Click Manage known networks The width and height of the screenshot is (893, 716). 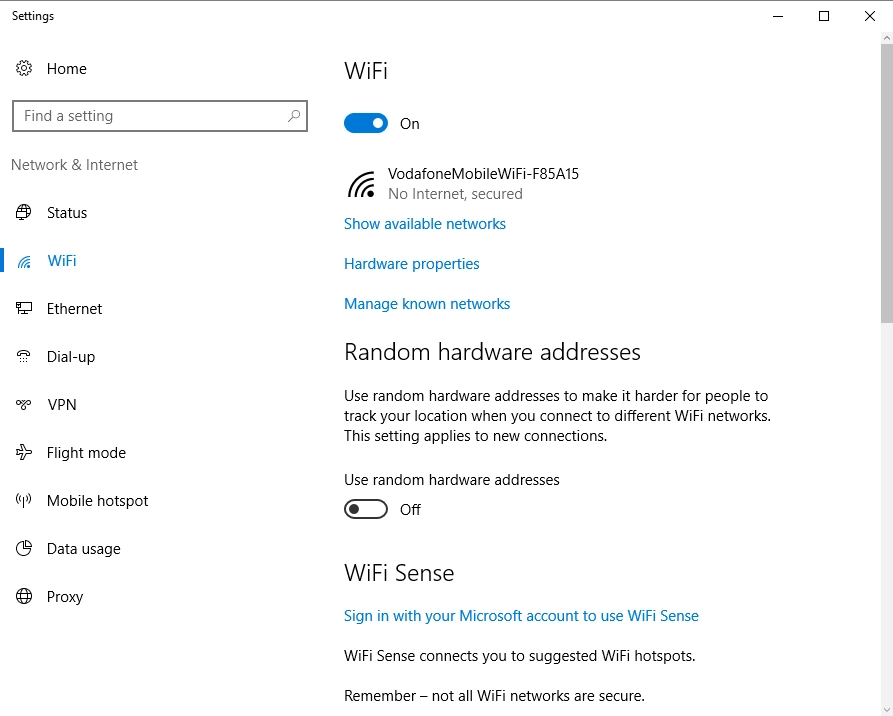point(427,303)
